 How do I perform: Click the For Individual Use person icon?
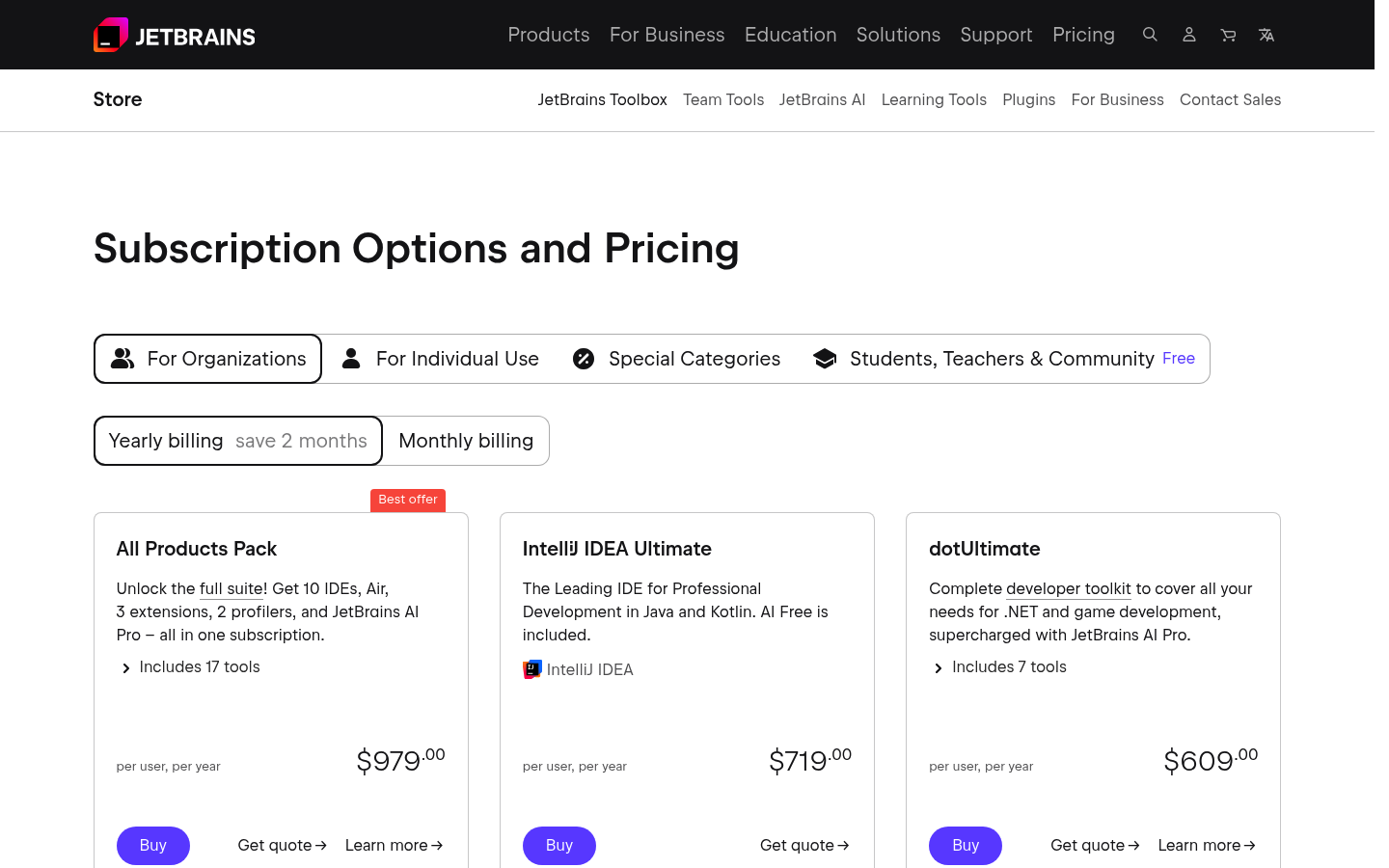(351, 359)
